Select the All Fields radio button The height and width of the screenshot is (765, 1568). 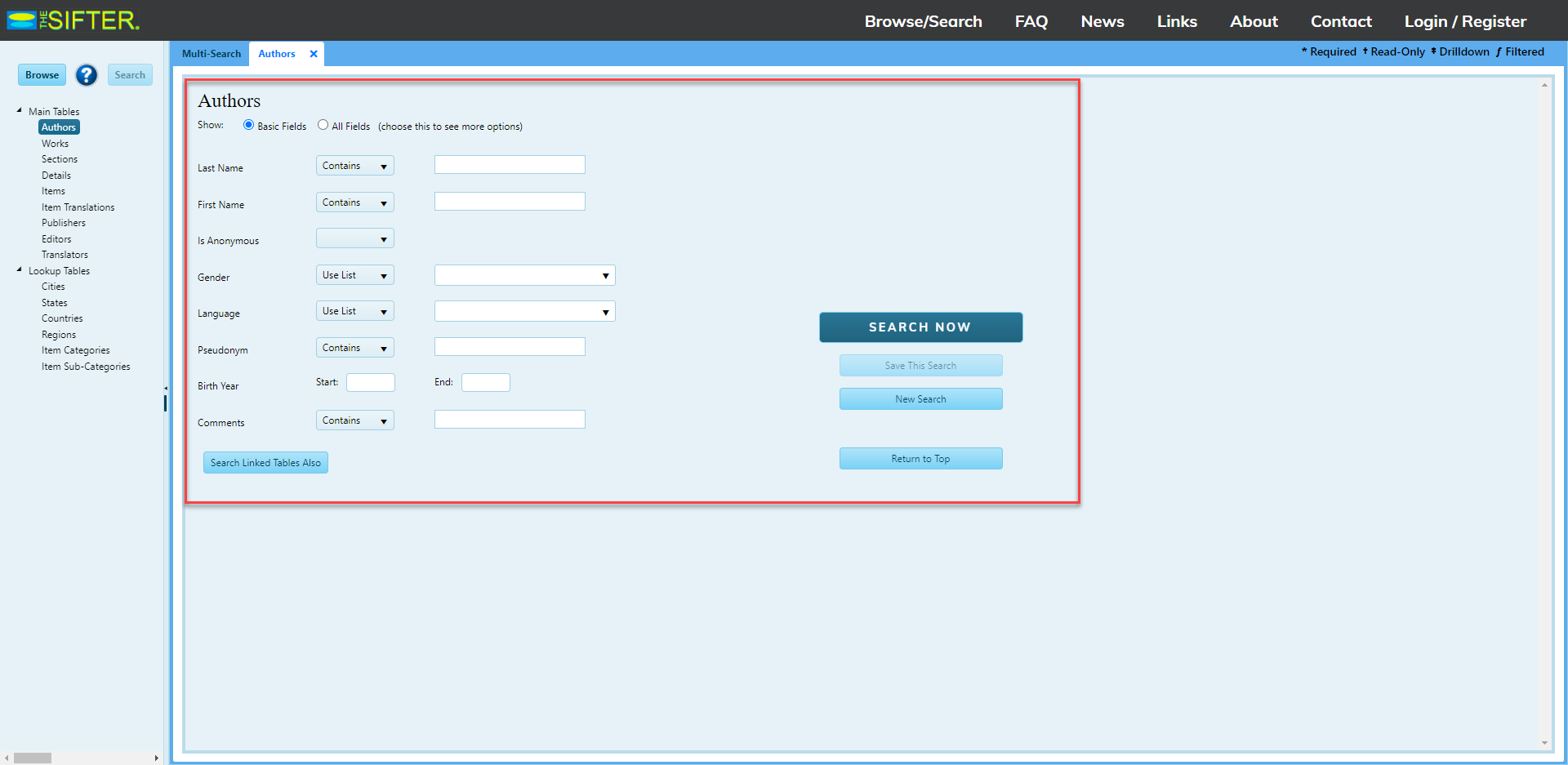(x=323, y=125)
